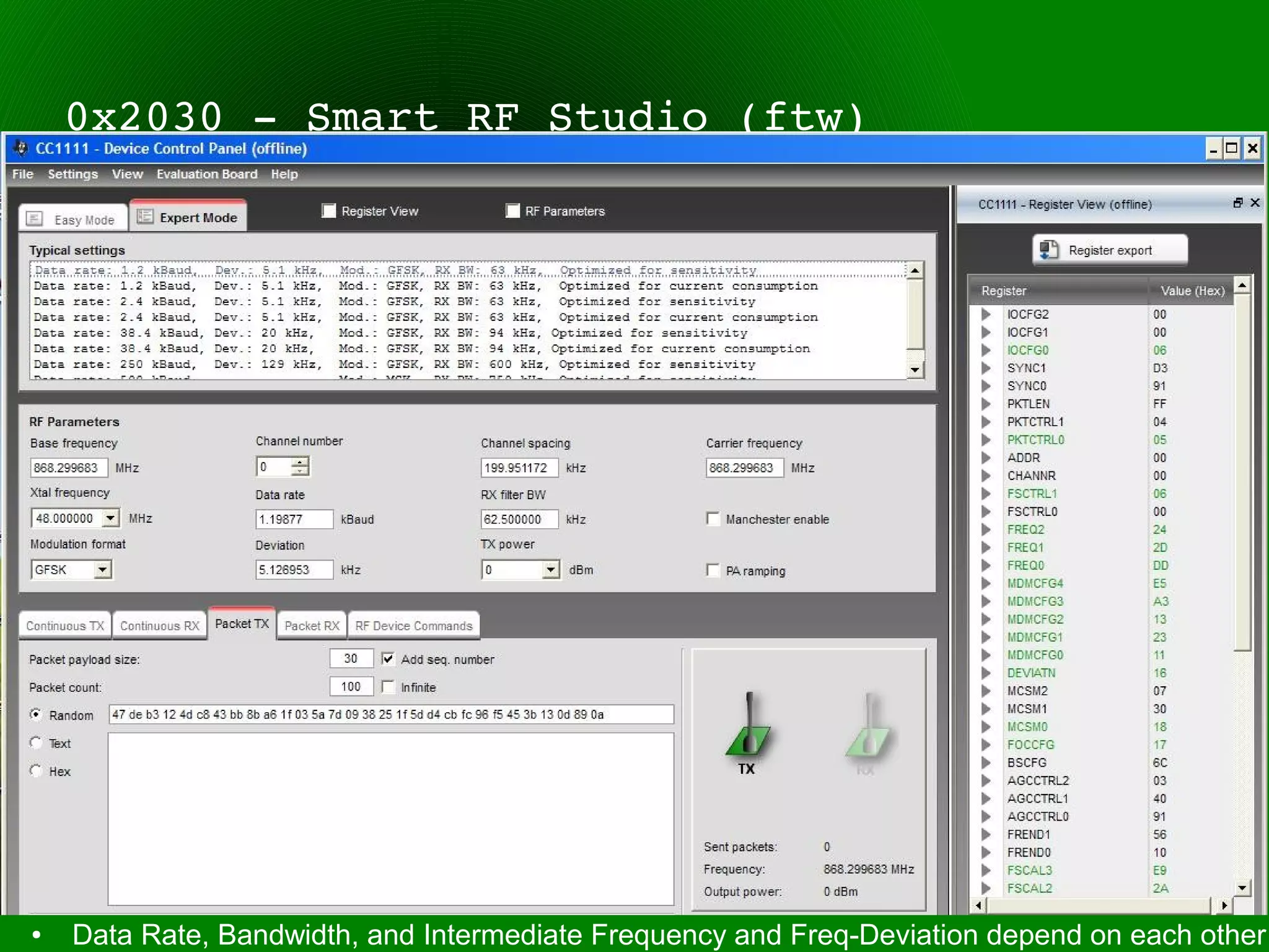Image resolution: width=1269 pixels, height=952 pixels.
Task: Expand the DEVIATN register row
Action: 985,673
